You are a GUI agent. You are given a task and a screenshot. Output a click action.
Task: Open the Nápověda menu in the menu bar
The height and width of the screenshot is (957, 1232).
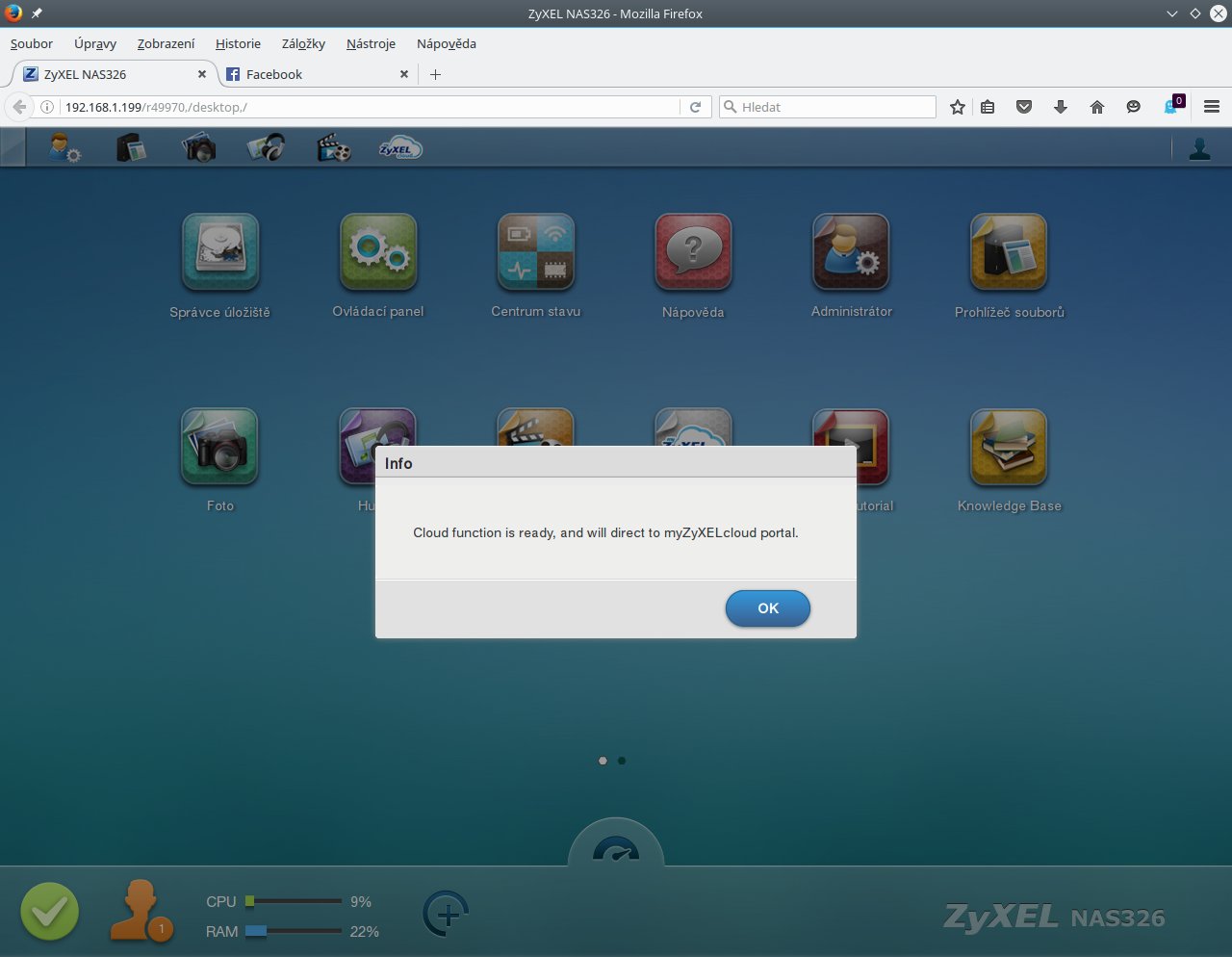click(x=447, y=43)
